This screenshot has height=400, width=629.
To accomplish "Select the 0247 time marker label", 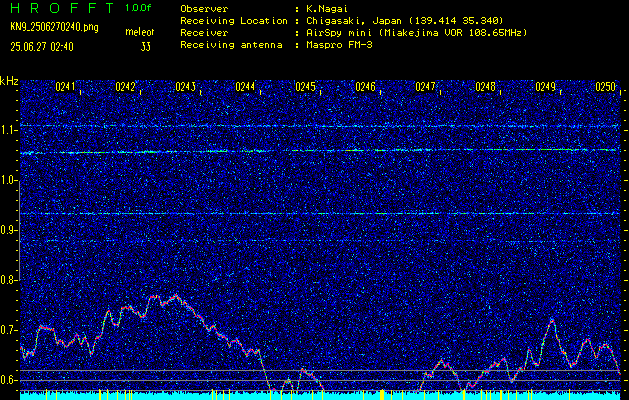I will [425, 87].
